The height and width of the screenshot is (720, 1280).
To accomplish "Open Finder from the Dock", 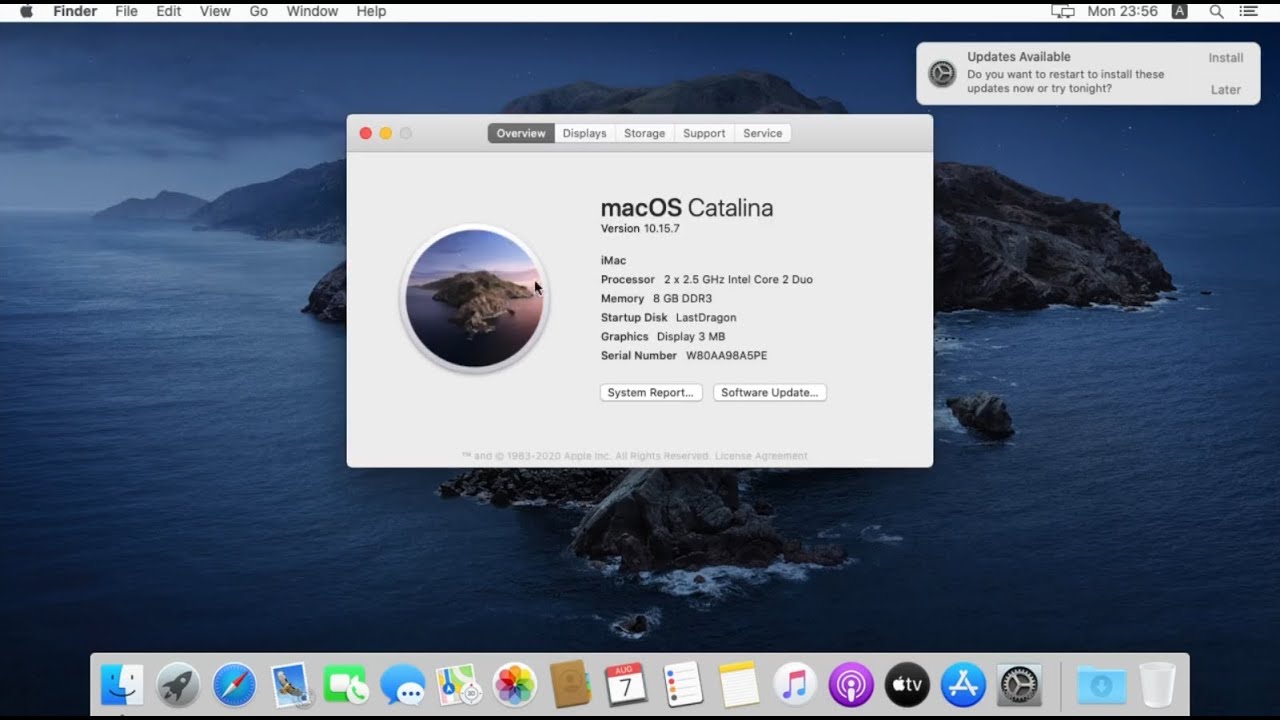I will click(122, 685).
